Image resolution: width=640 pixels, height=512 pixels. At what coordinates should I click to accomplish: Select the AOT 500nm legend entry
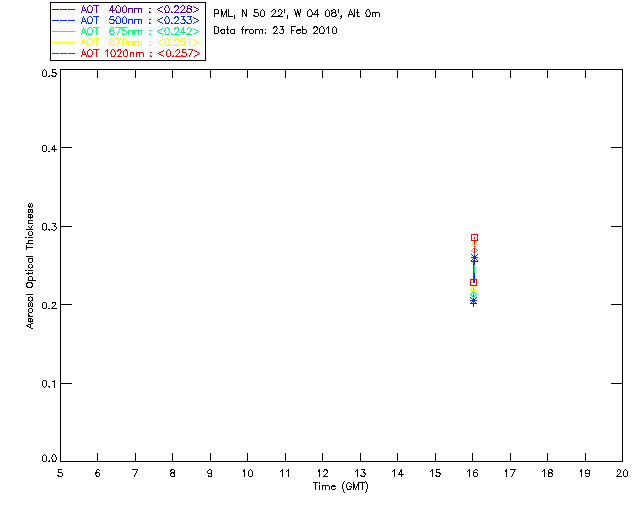126,20
